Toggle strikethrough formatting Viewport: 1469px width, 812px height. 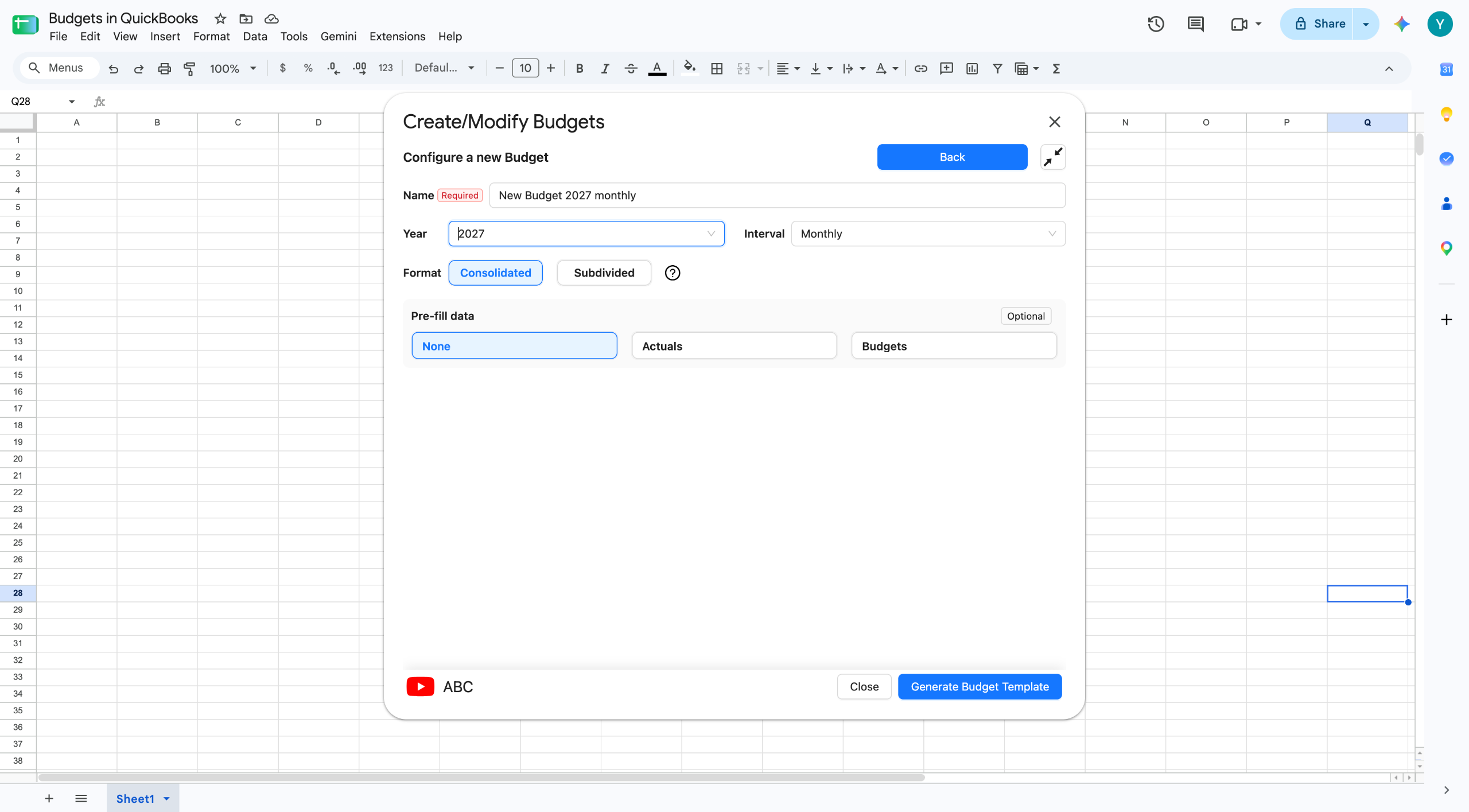pos(631,68)
